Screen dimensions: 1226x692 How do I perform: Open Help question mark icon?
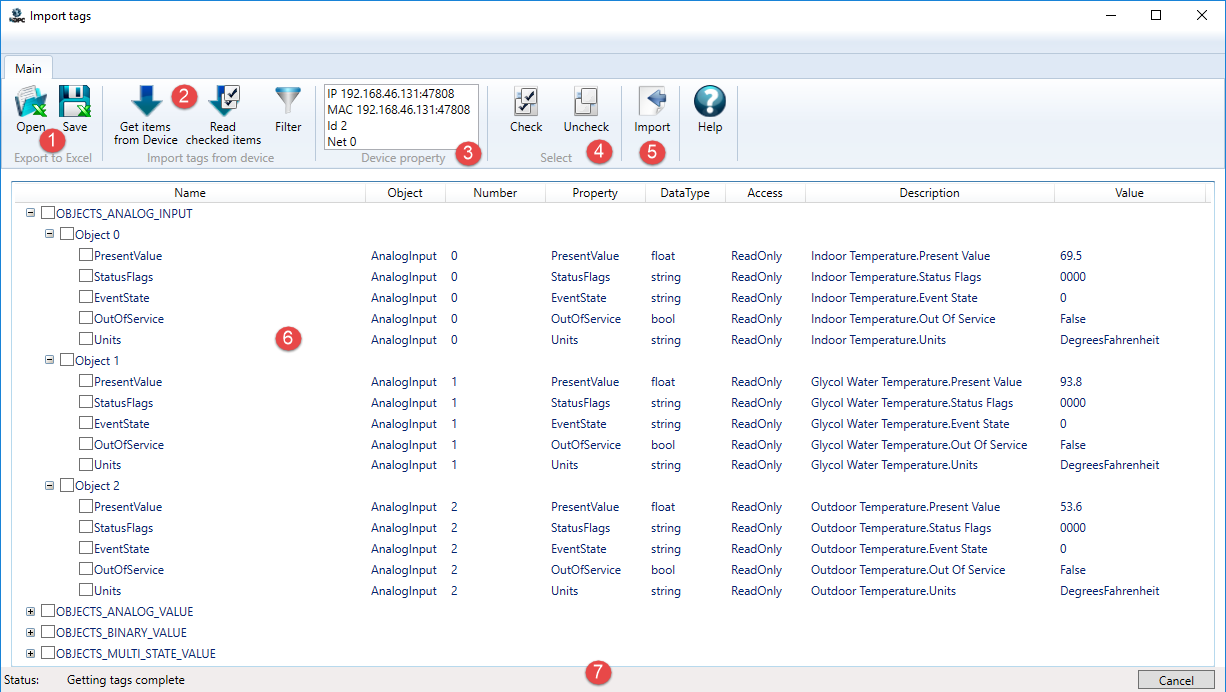(710, 102)
